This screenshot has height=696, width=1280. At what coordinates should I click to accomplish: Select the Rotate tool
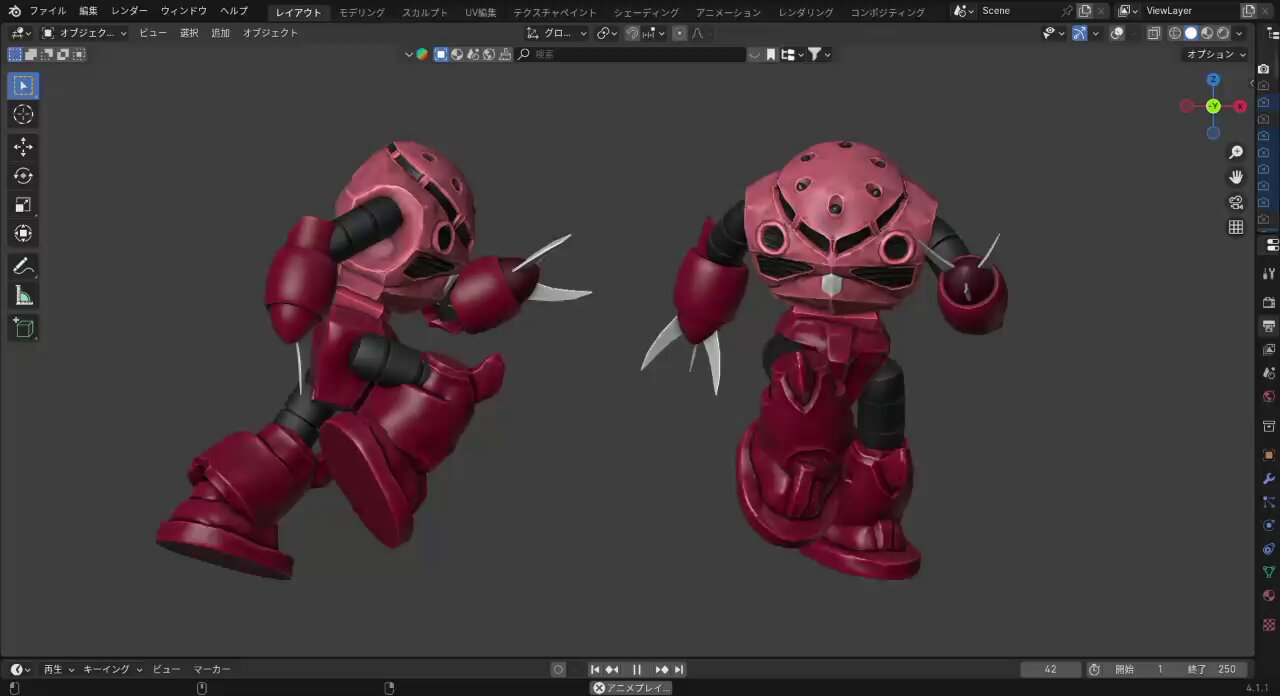coord(23,176)
